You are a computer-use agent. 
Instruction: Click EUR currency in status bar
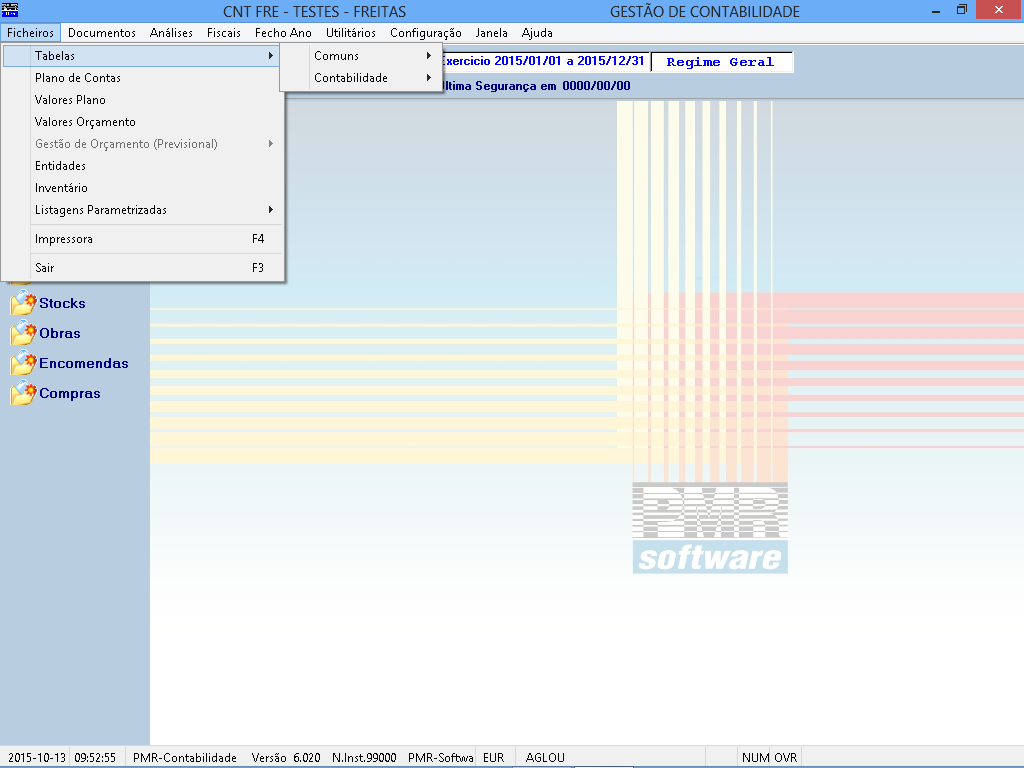pos(494,758)
